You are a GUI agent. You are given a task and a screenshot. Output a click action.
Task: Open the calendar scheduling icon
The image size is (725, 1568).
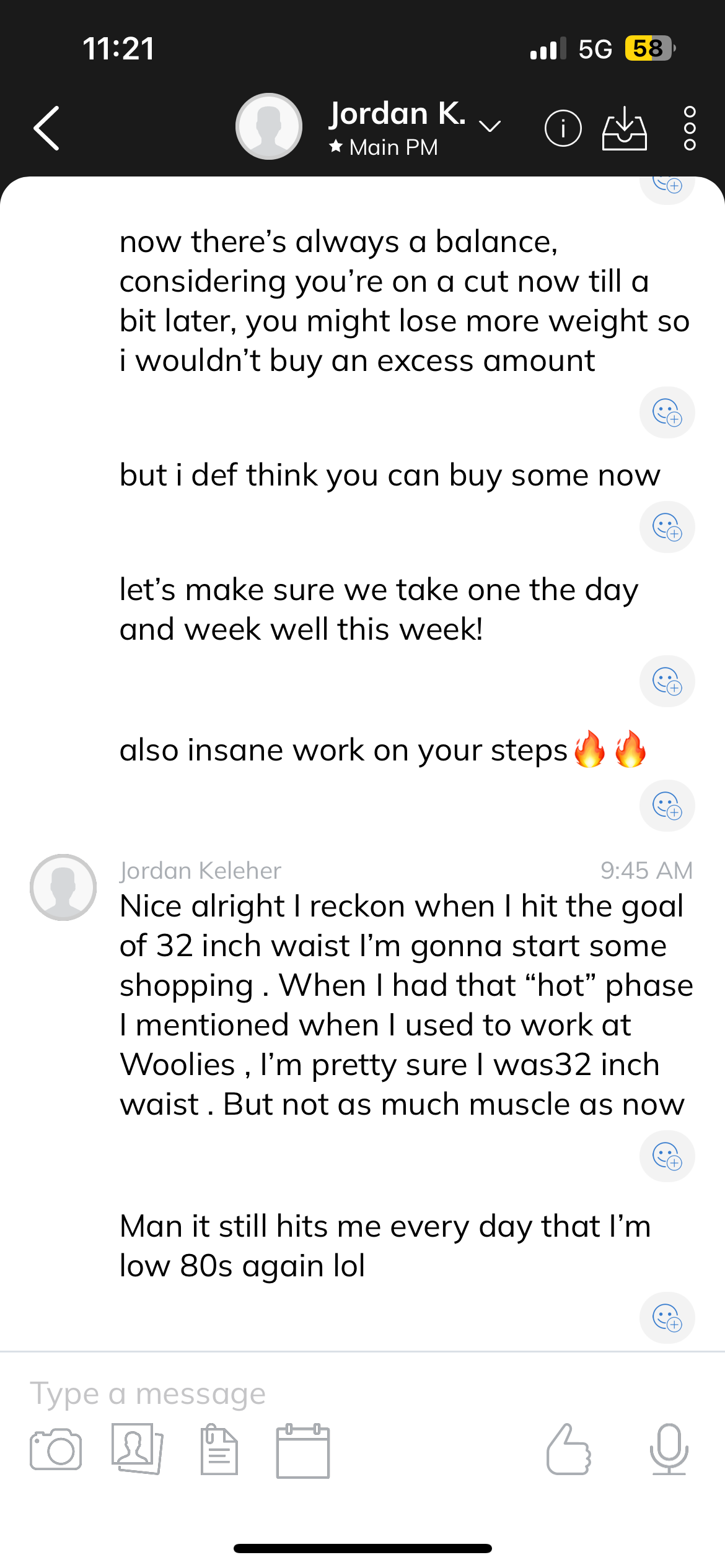[302, 1450]
